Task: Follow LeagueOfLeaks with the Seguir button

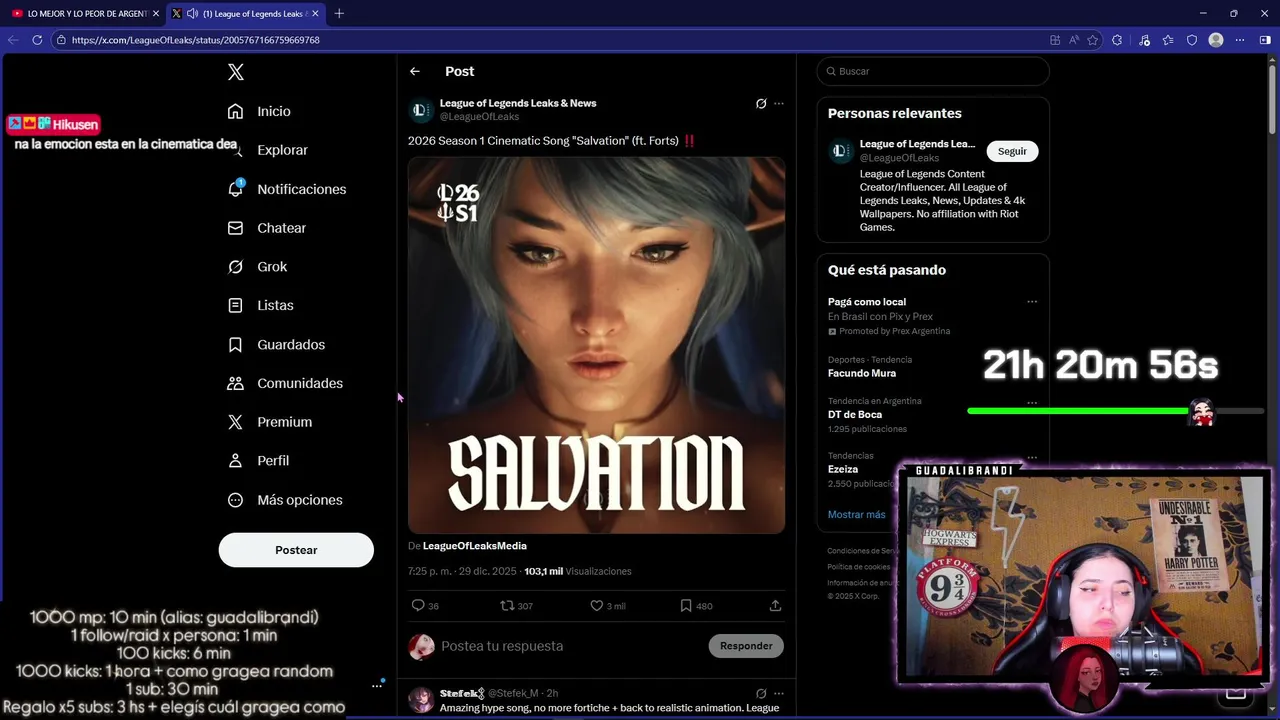Action: 1012,151
